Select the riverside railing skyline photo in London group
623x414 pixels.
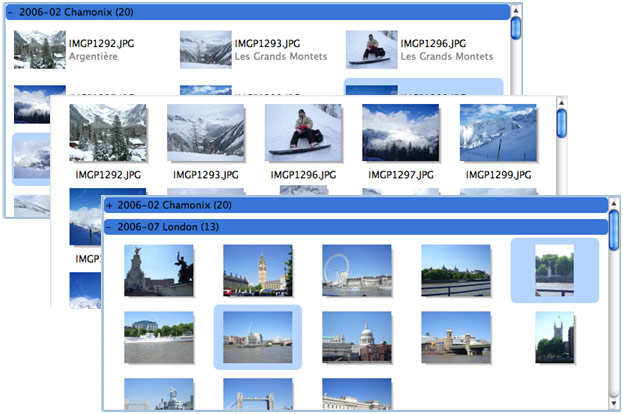pos(456,271)
